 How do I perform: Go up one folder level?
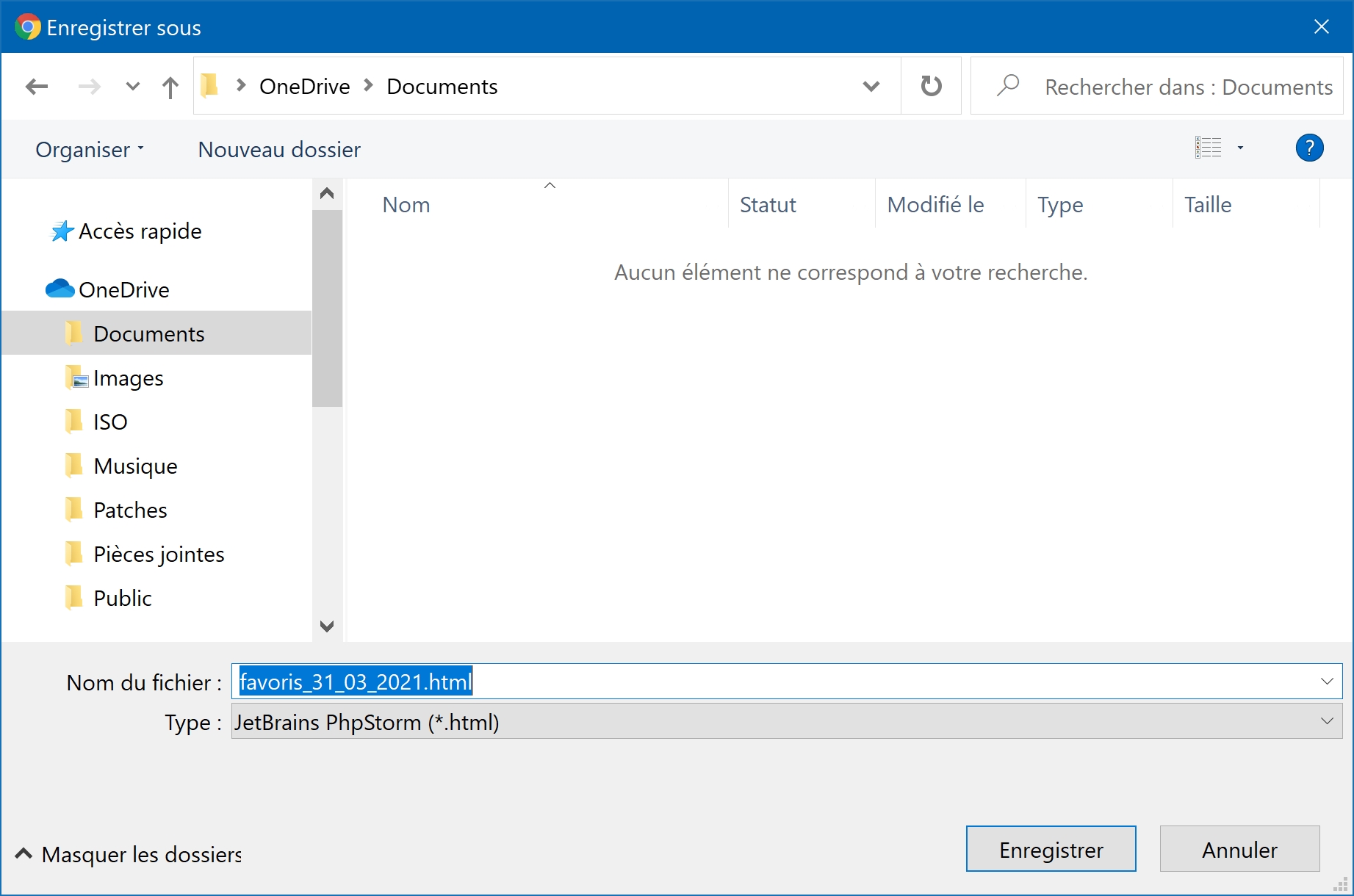tap(170, 87)
